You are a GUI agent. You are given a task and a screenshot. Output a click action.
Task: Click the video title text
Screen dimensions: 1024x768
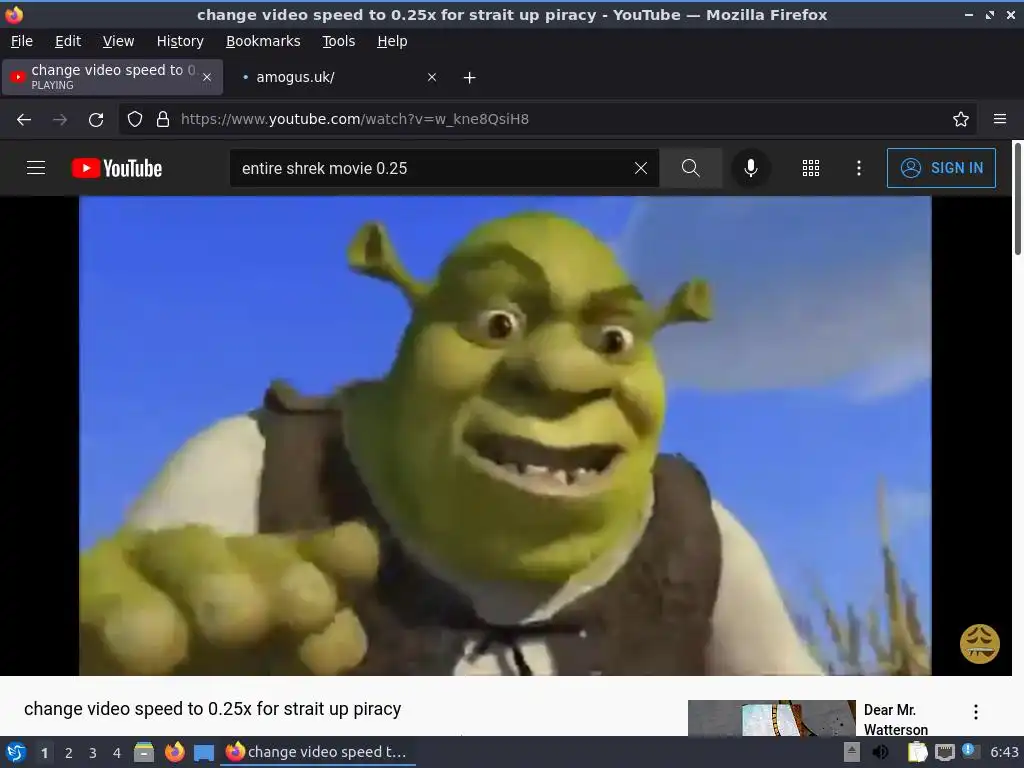click(x=213, y=709)
